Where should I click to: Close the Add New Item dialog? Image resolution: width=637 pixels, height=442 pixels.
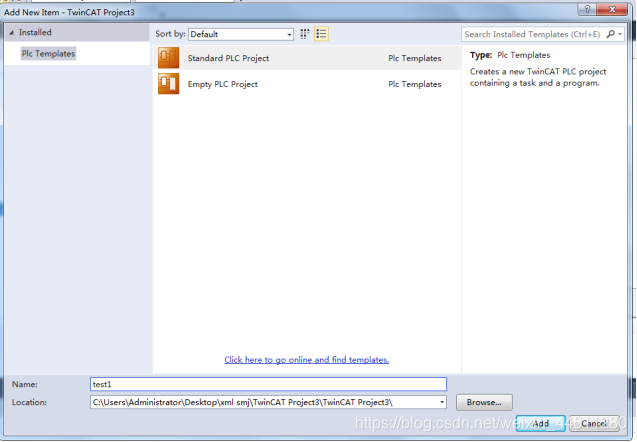[x=612, y=9]
